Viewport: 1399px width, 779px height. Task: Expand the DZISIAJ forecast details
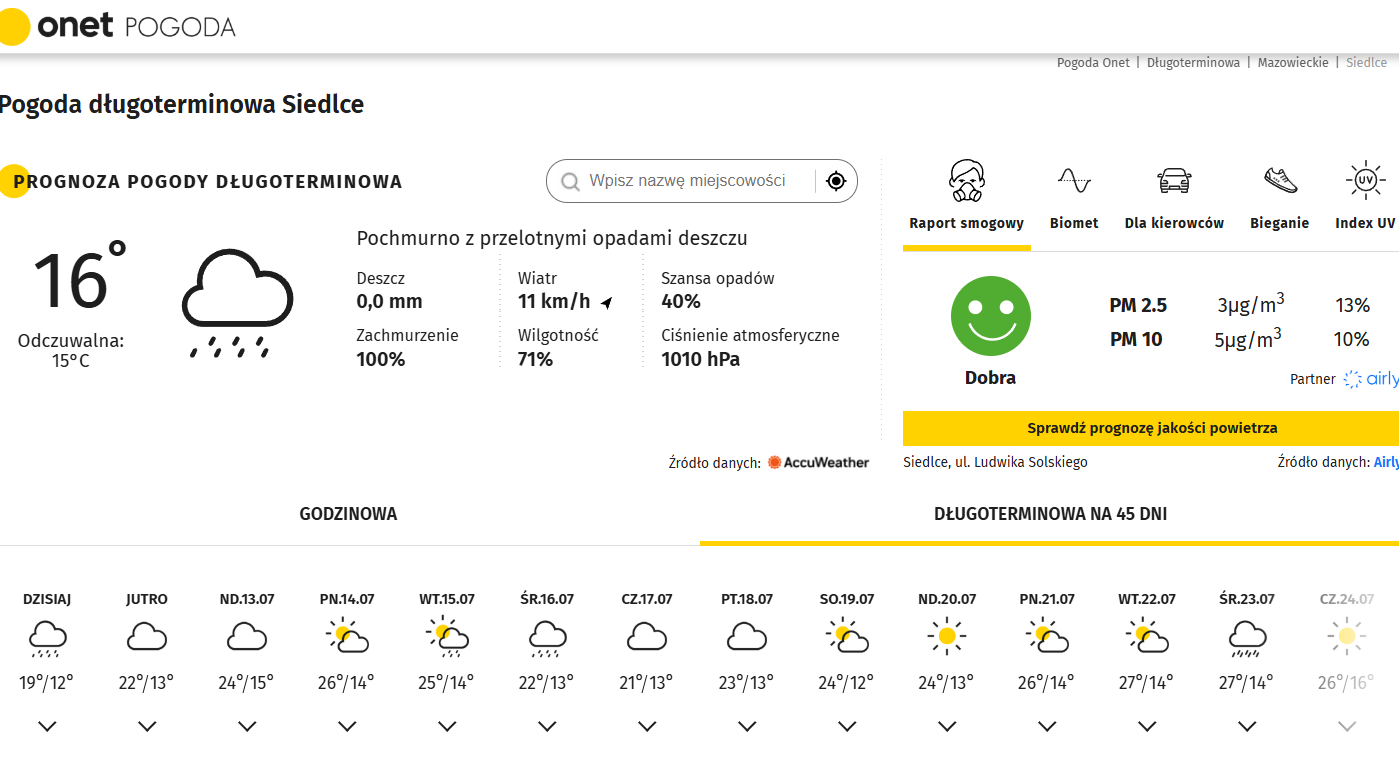tap(47, 726)
